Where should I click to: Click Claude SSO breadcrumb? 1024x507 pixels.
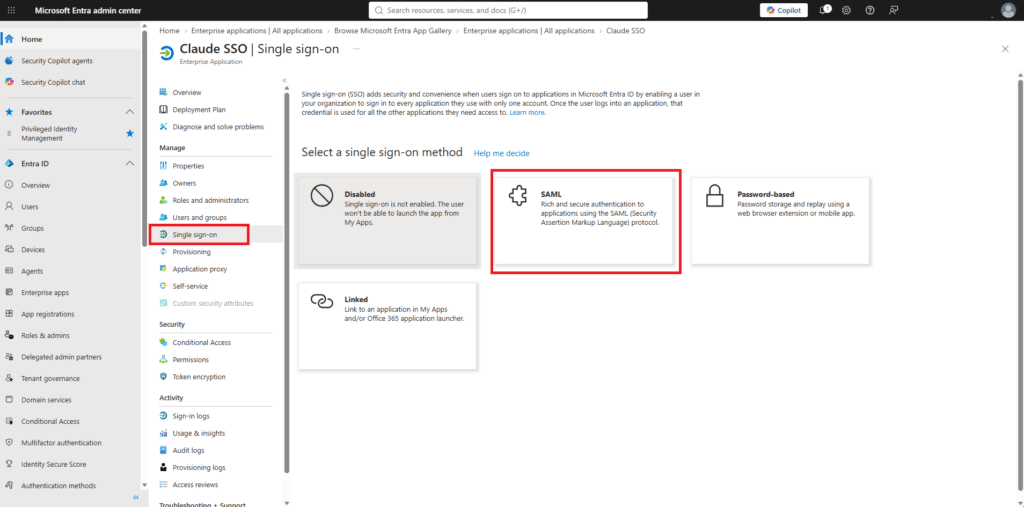[626, 31]
